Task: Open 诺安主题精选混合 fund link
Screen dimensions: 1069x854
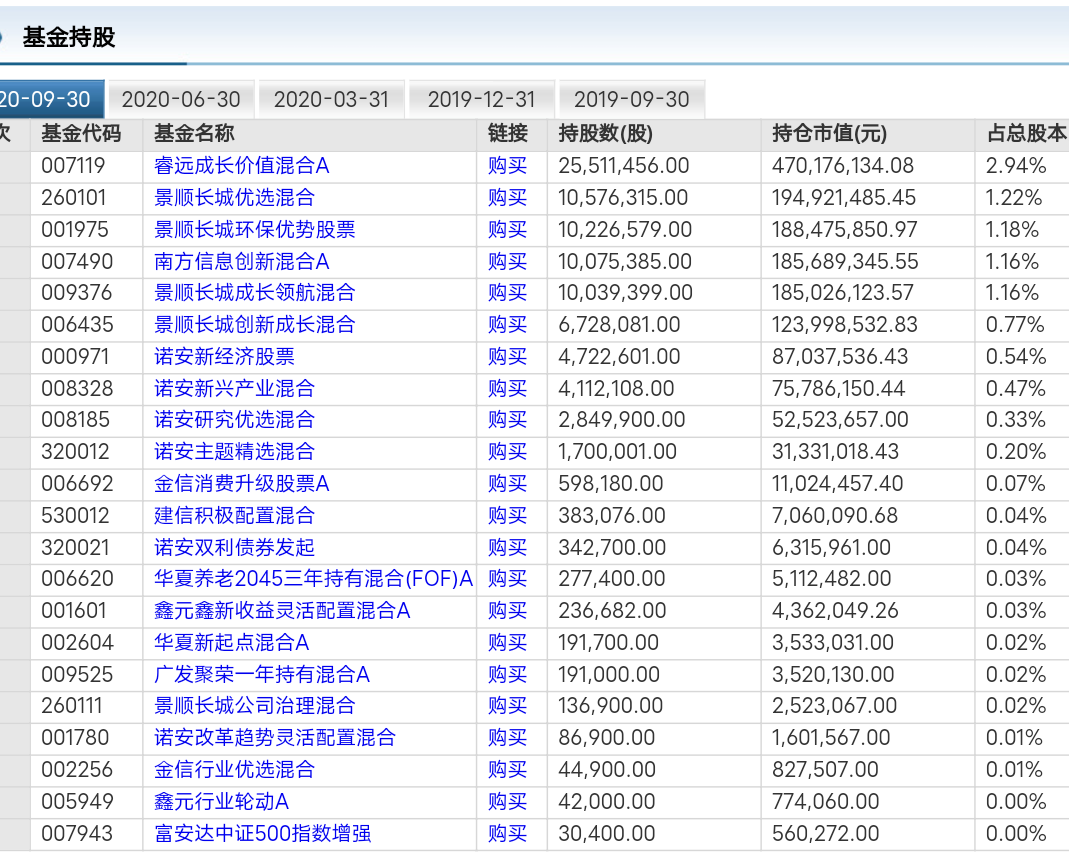Action: 235,452
